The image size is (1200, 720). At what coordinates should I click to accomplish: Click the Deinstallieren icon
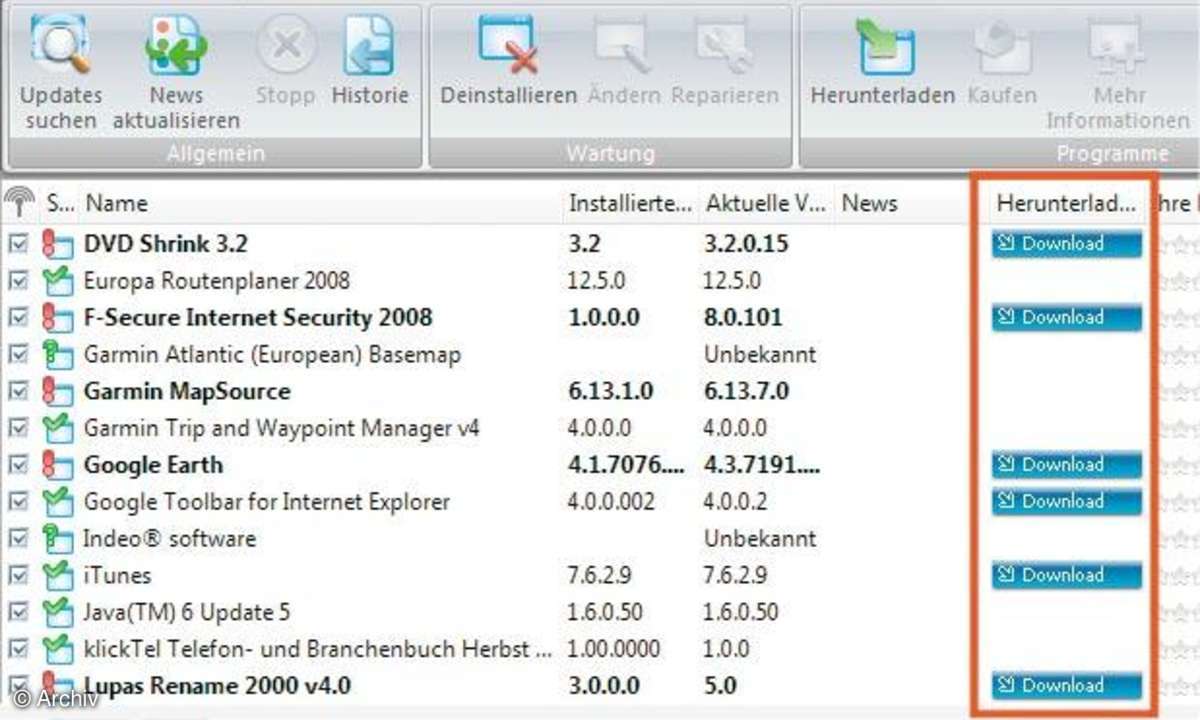point(508,45)
